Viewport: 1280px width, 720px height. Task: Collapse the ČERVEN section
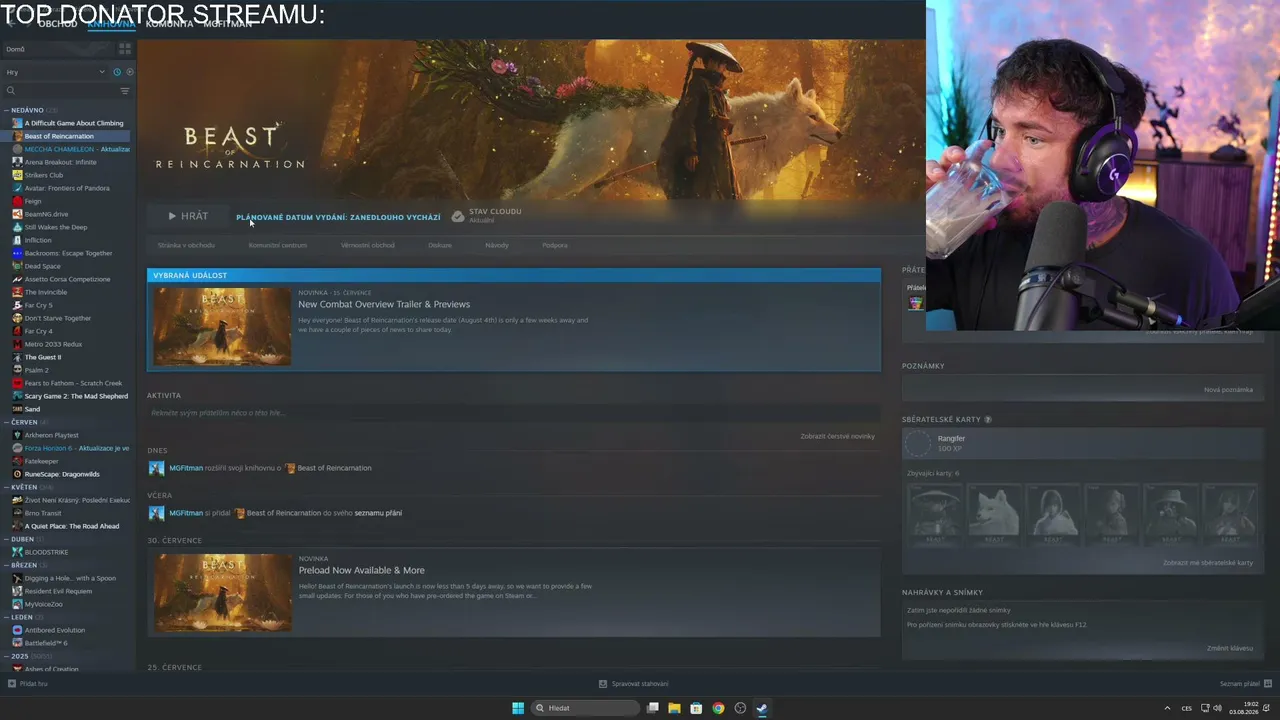[7, 422]
